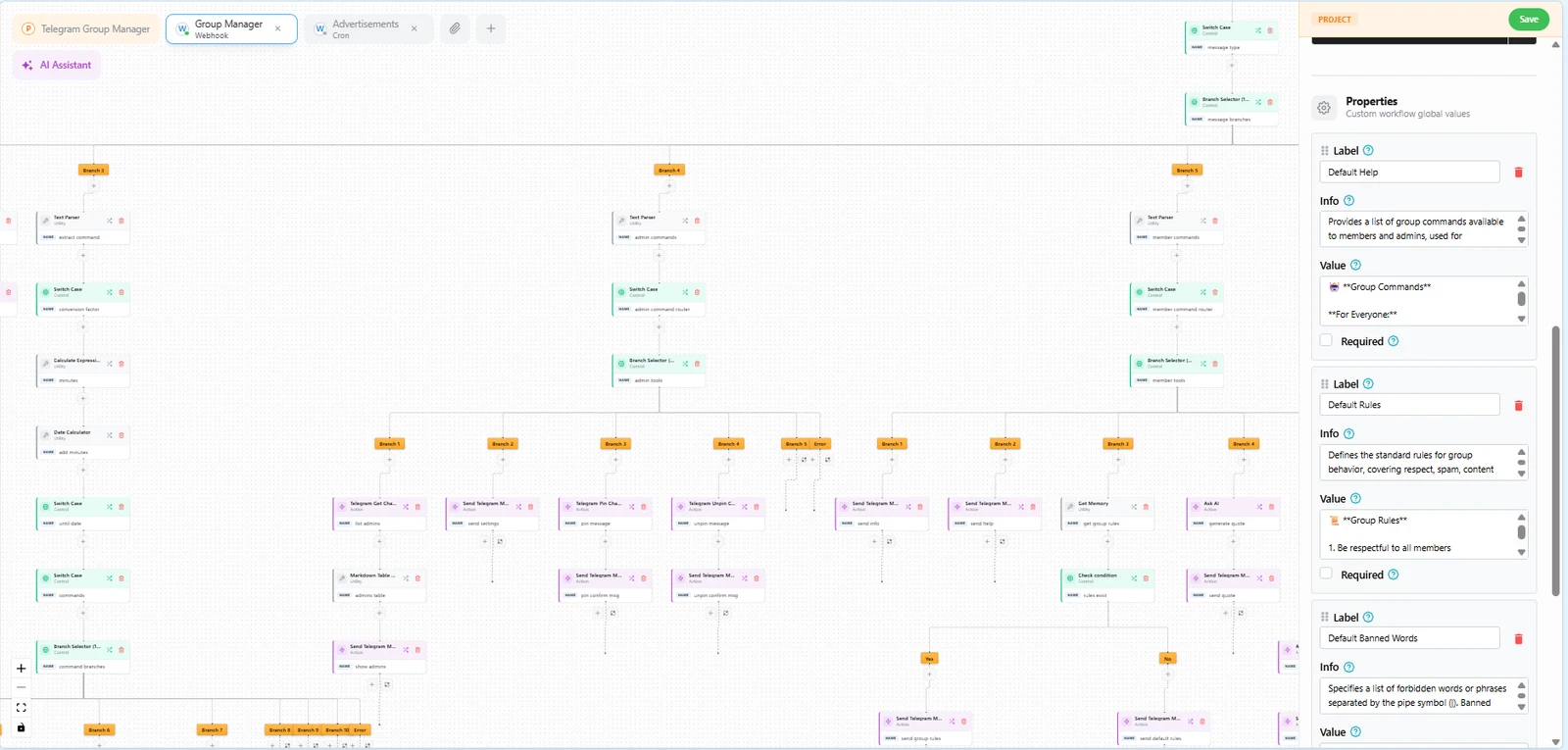Viewport: 1568px width, 750px height.
Task: Fit workflow to screen view
Action: point(21,708)
